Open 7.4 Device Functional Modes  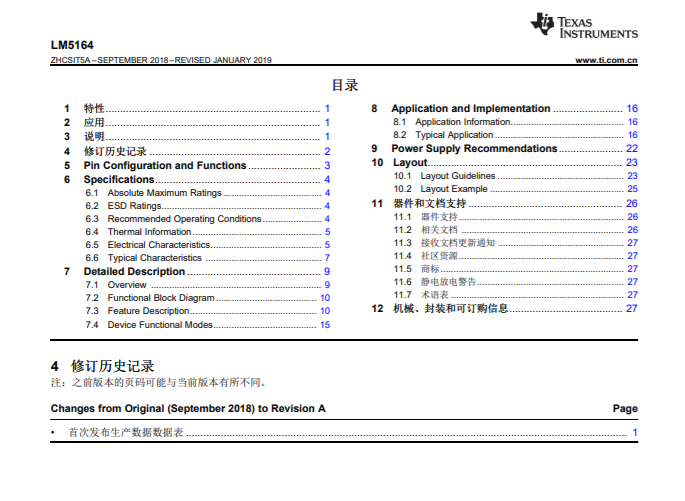pos(208,325)
